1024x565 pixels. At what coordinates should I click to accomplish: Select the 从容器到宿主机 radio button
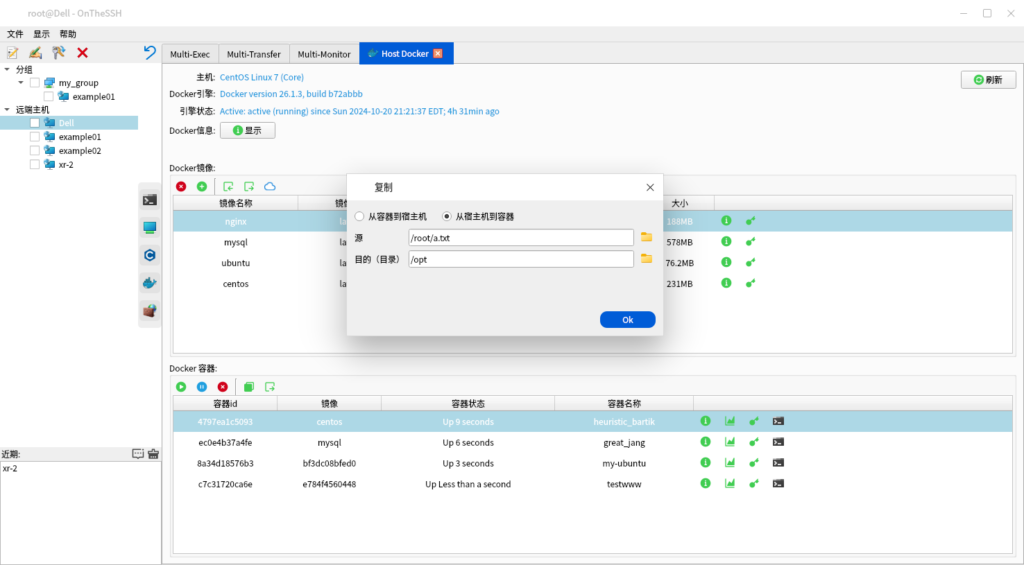[360, 216]
